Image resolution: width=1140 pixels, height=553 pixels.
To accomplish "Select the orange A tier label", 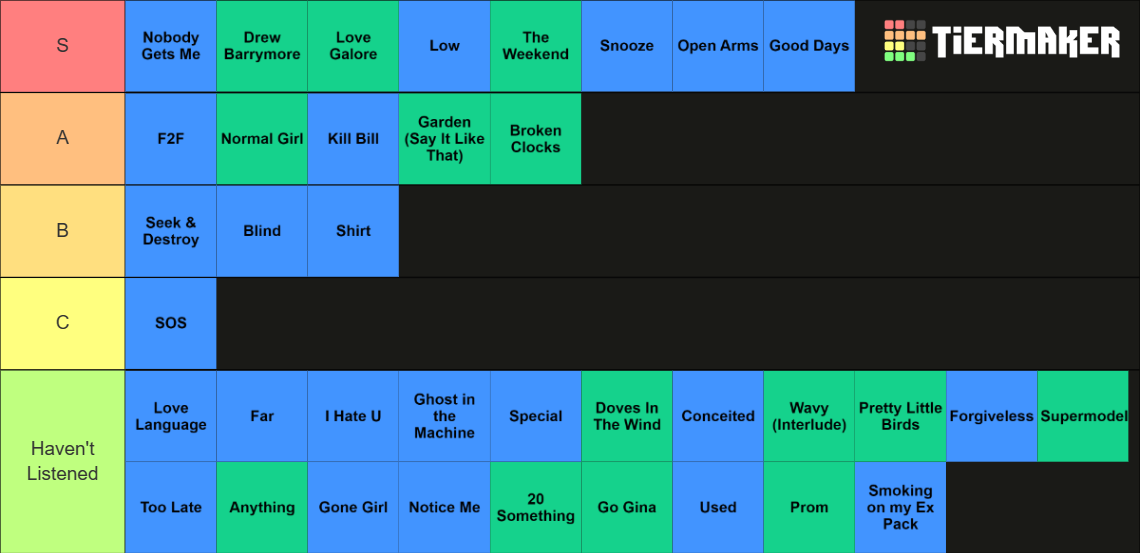I will point(63,138).
